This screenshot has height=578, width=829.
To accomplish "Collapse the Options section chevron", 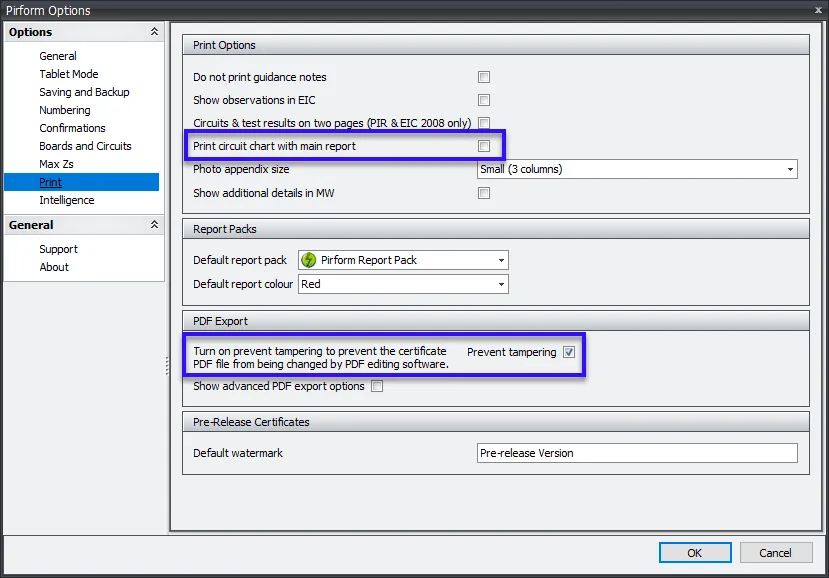I will point(154,31).
